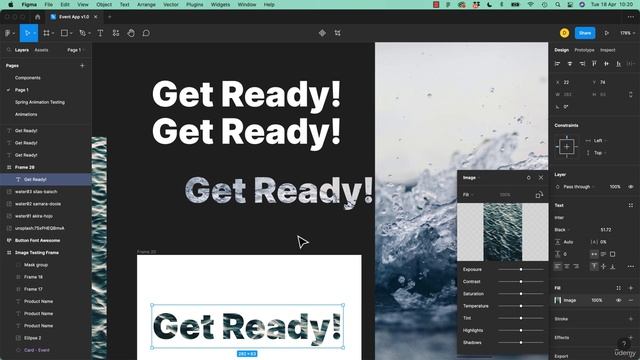Go to Figma home tab icon
640x360 pixels.
pos(38,17)
